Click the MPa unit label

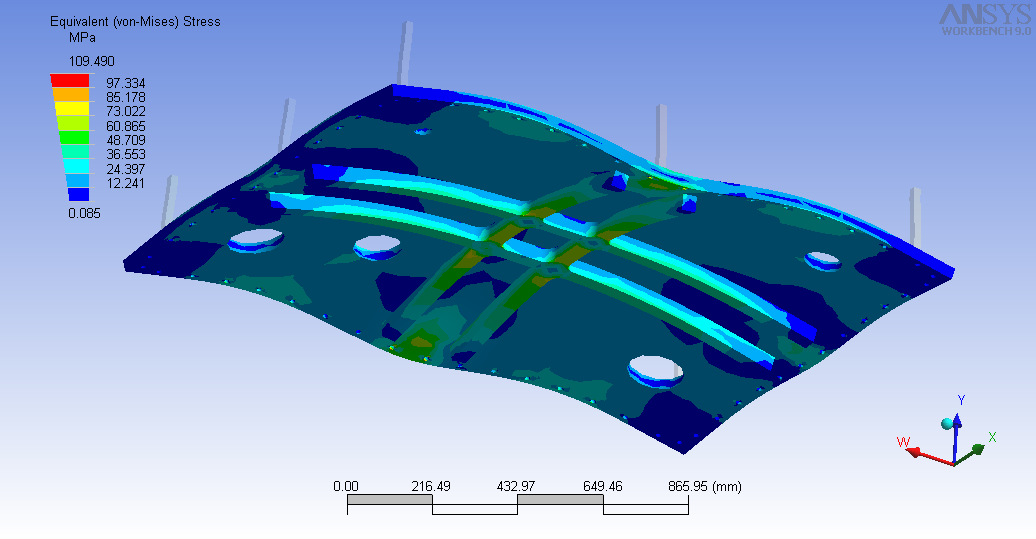83,38
